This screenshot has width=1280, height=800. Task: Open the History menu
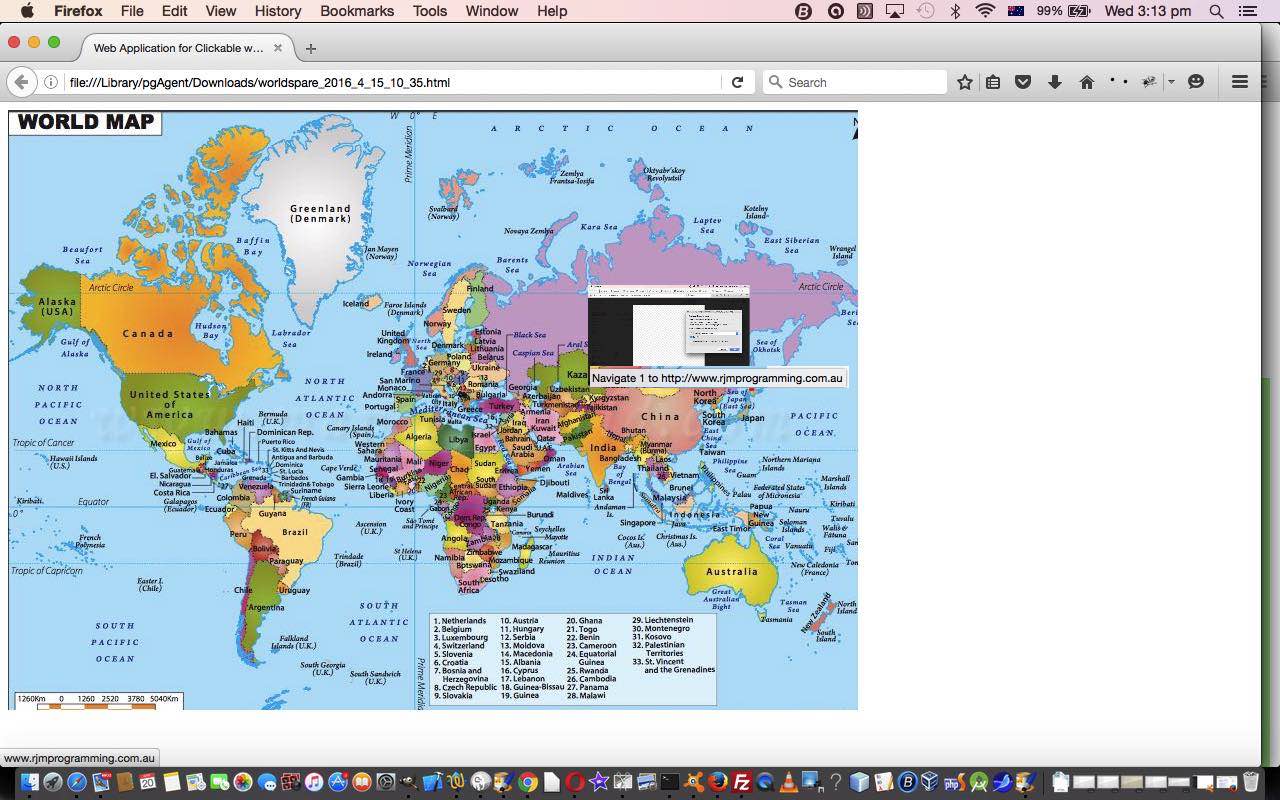[277, 11]
